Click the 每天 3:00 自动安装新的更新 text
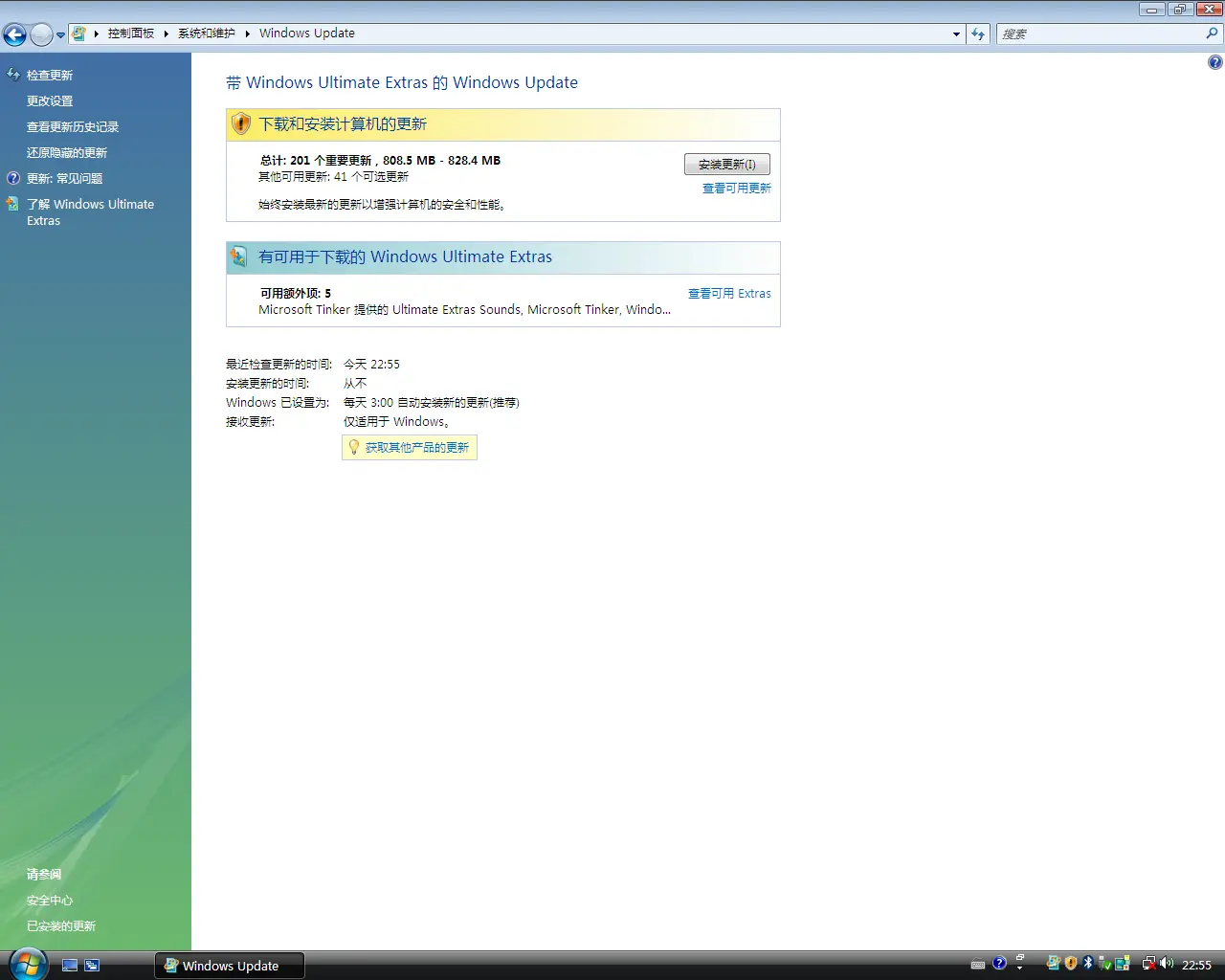Screen dimensions: 1225x980 tap(431, 403)
